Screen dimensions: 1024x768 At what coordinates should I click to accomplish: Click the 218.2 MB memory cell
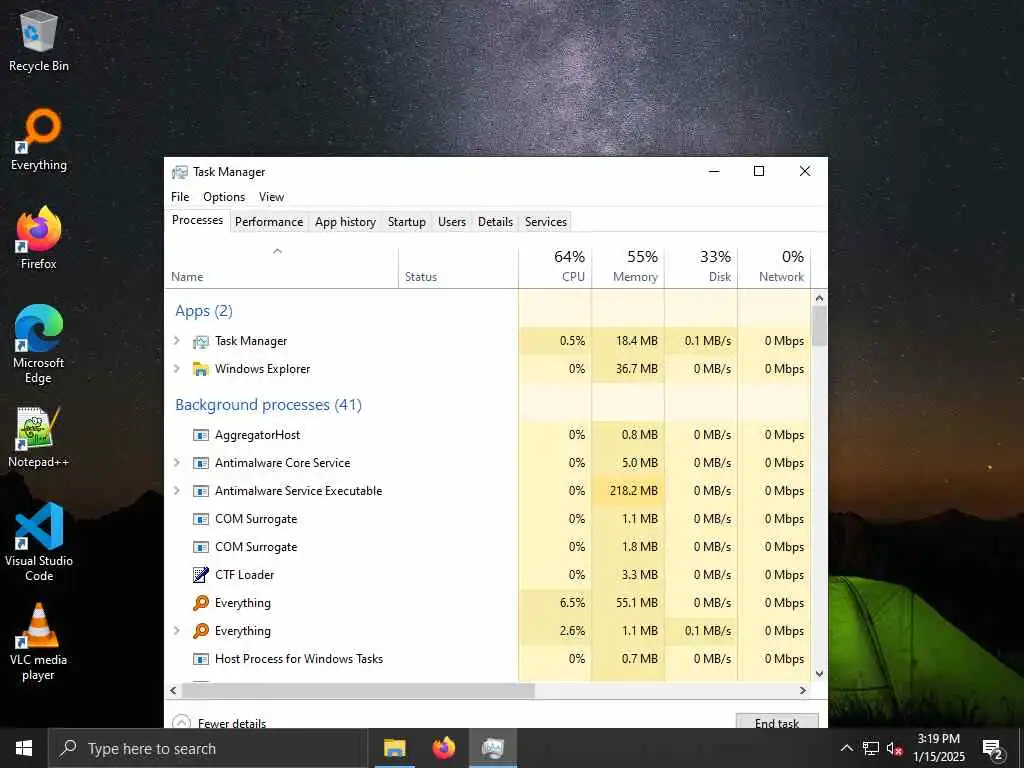(x=628, y=491)
